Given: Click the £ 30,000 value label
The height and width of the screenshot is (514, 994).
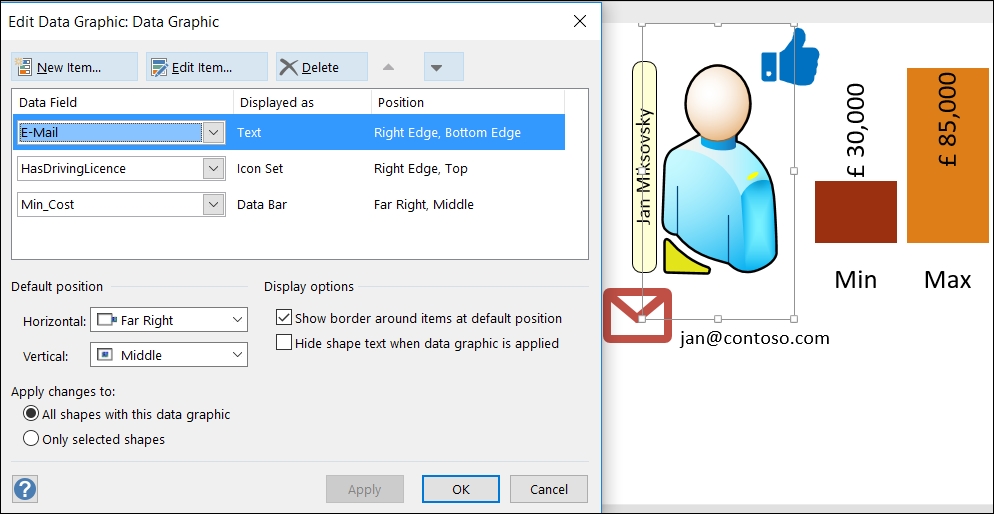Looking at the screenshot, I should tap(855, 129).
